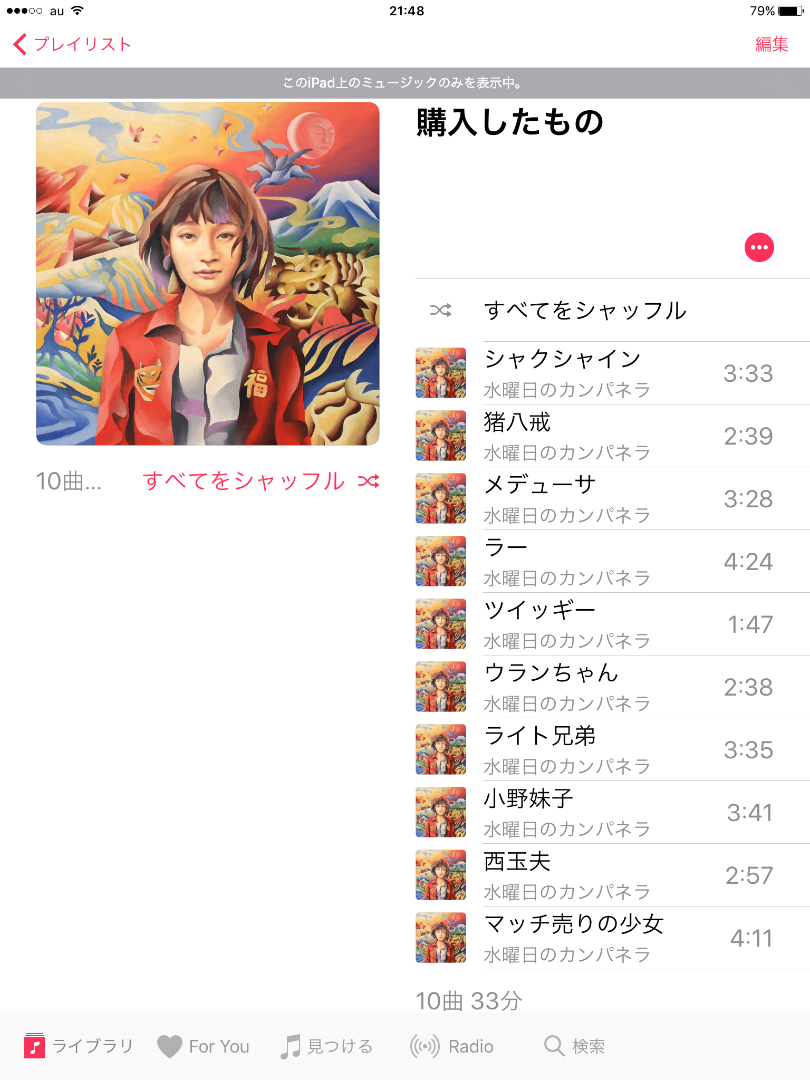The width and height of the screenshot is (810, 1080).
Task: Play the song マッチ売りの少女
Action: [612, 938]
